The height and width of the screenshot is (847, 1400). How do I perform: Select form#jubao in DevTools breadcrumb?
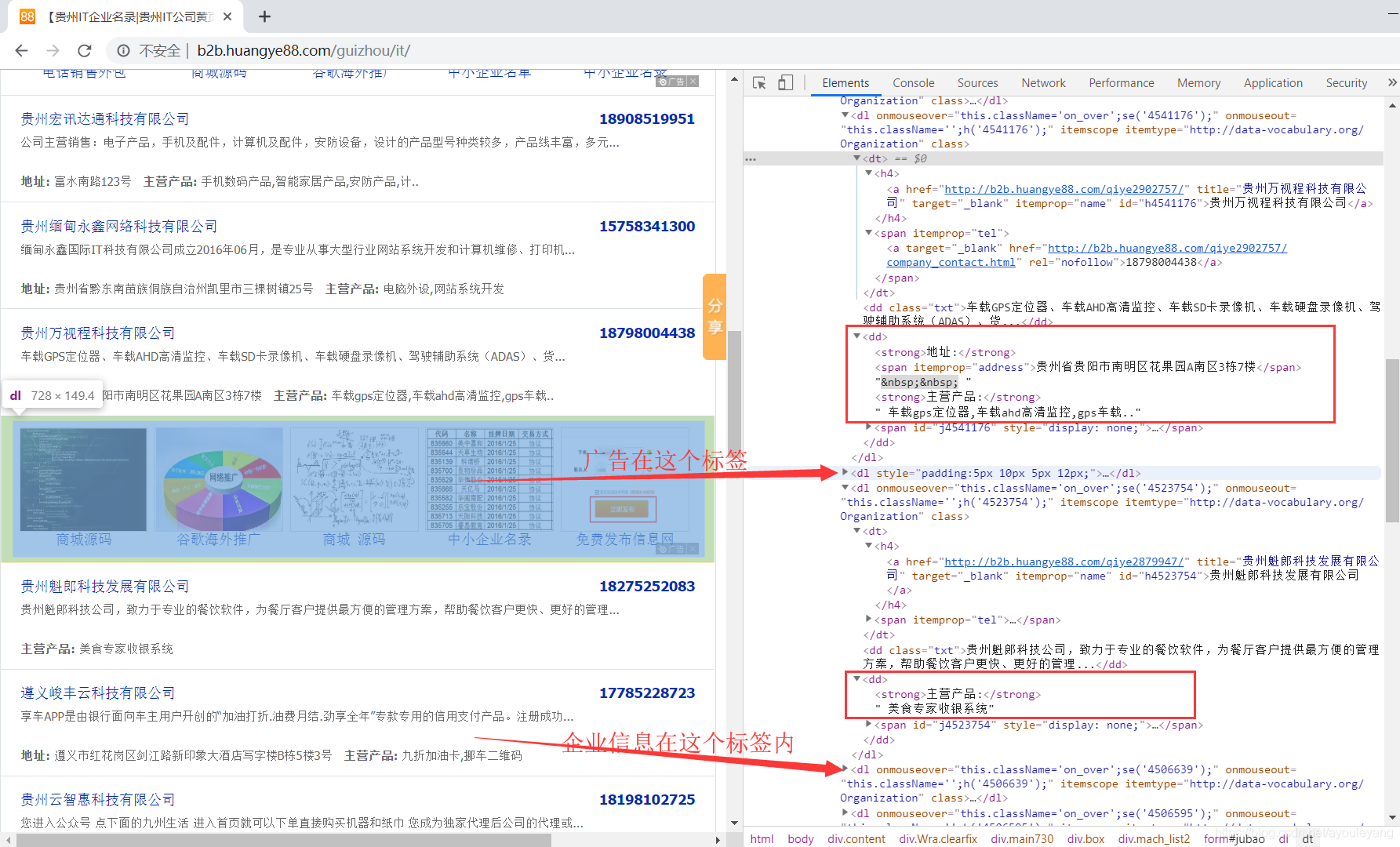tap(1235, 838)
